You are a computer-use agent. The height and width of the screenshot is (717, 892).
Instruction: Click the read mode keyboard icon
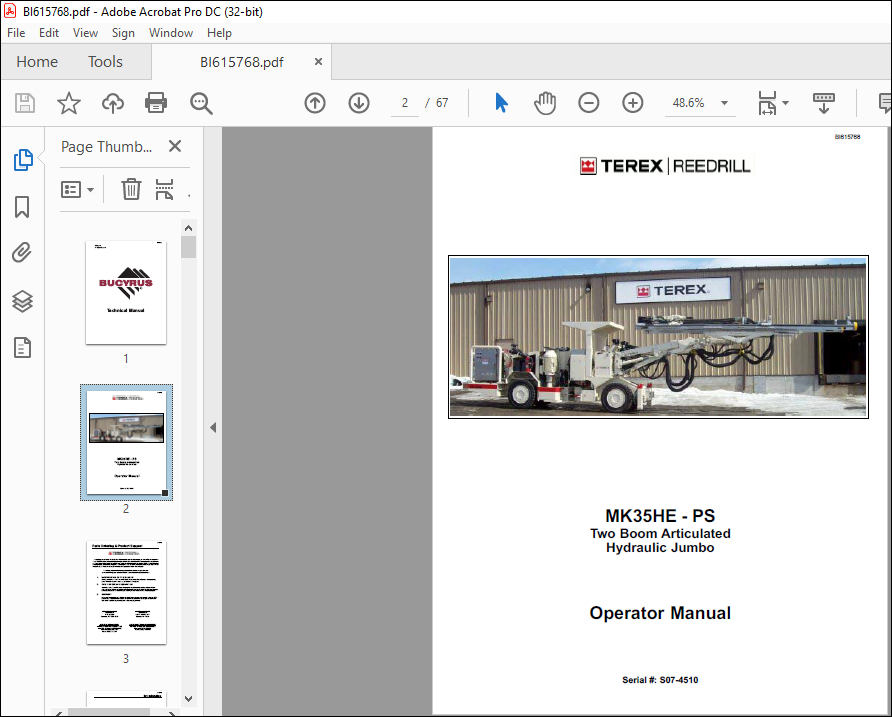tap(824, 103)
